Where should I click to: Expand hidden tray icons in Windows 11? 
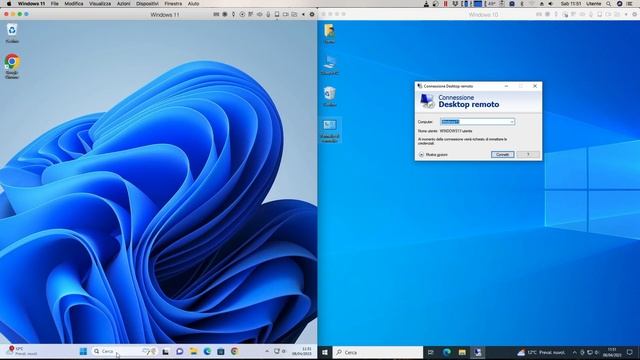pyautogui.click(x=267, y=351)
